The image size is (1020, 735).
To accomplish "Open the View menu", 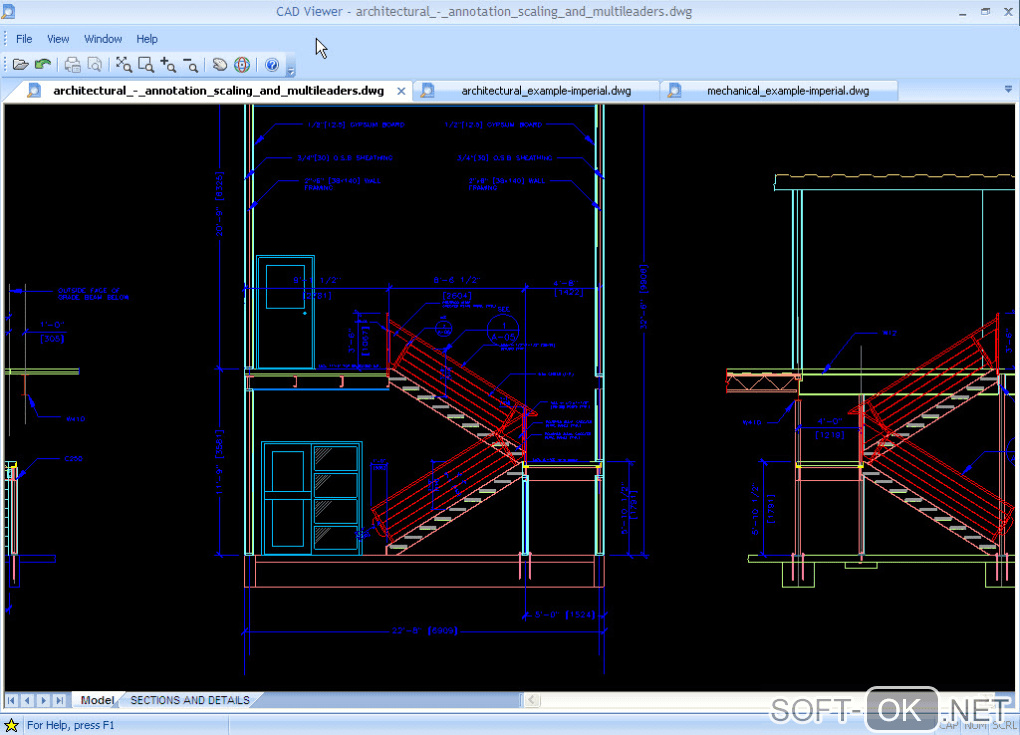I will [x=58, y=39].
